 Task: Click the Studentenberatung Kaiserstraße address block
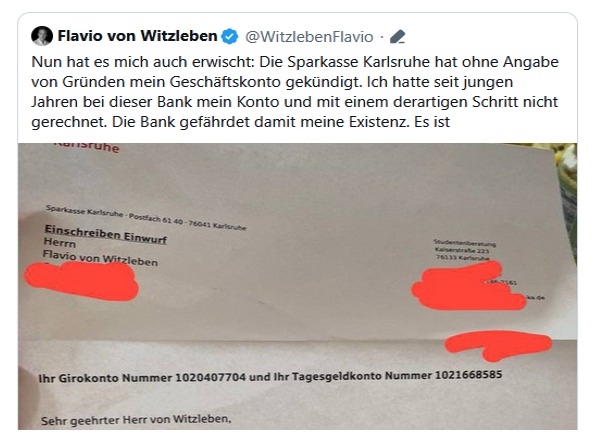point(464,251)
